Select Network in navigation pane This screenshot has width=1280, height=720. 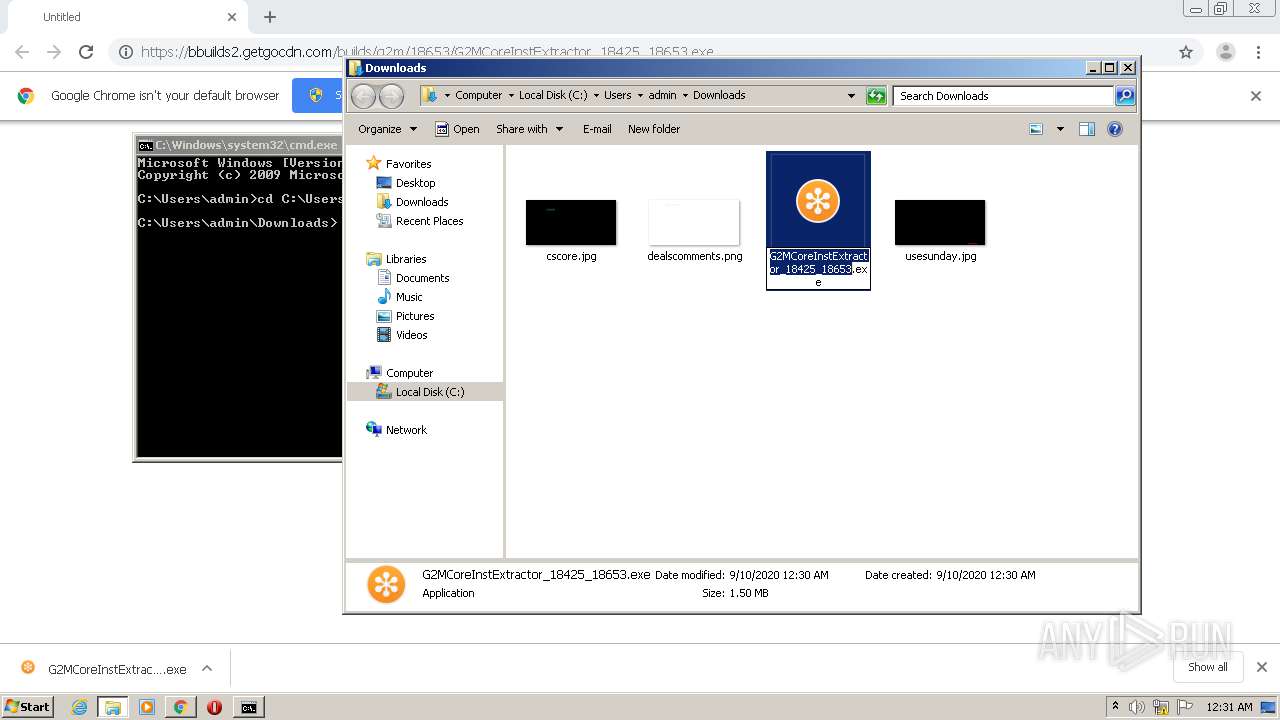pyautogui.click(x=397, y=430)
